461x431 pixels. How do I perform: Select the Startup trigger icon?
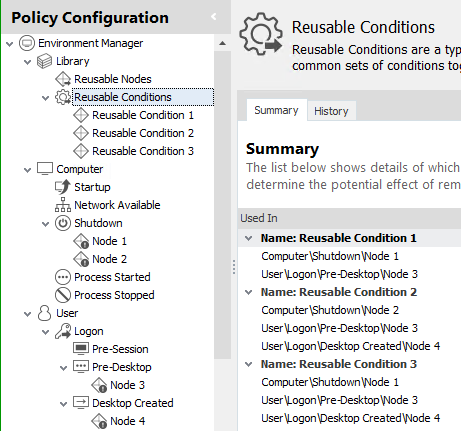(x=63, y=187)
